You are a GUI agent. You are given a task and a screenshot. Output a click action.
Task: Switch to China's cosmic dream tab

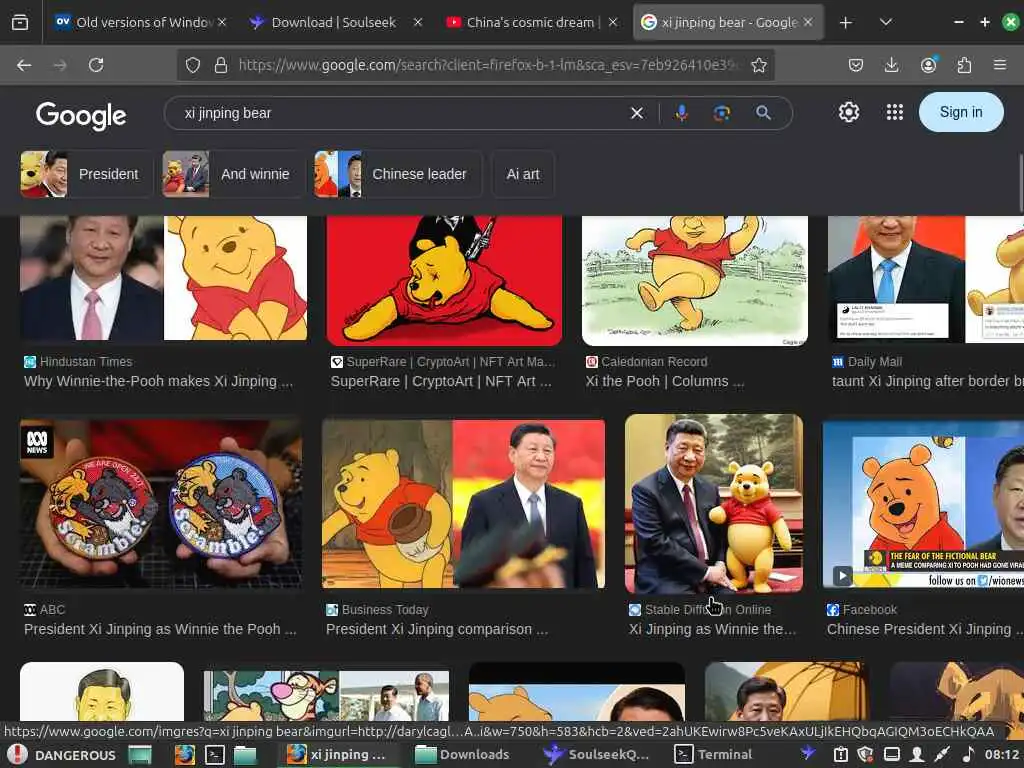tap(532, 23)
